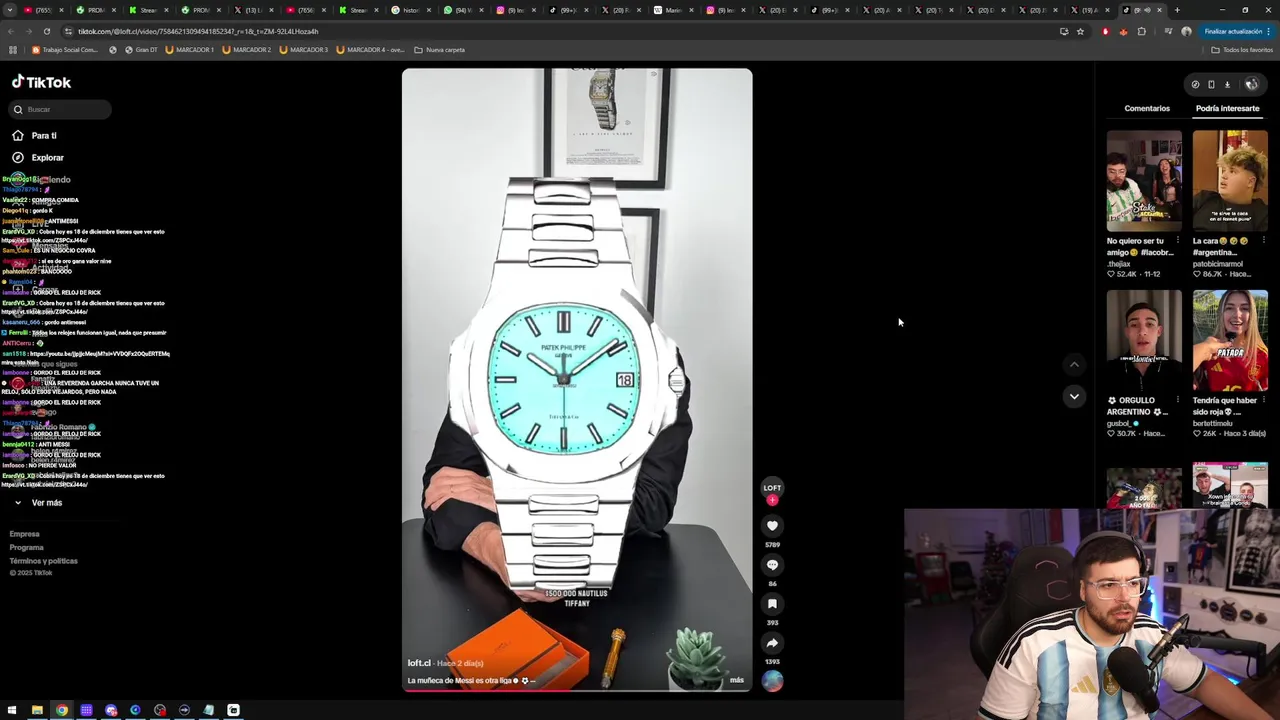Open the Trabajo Social bookmark

click(65, 49)
